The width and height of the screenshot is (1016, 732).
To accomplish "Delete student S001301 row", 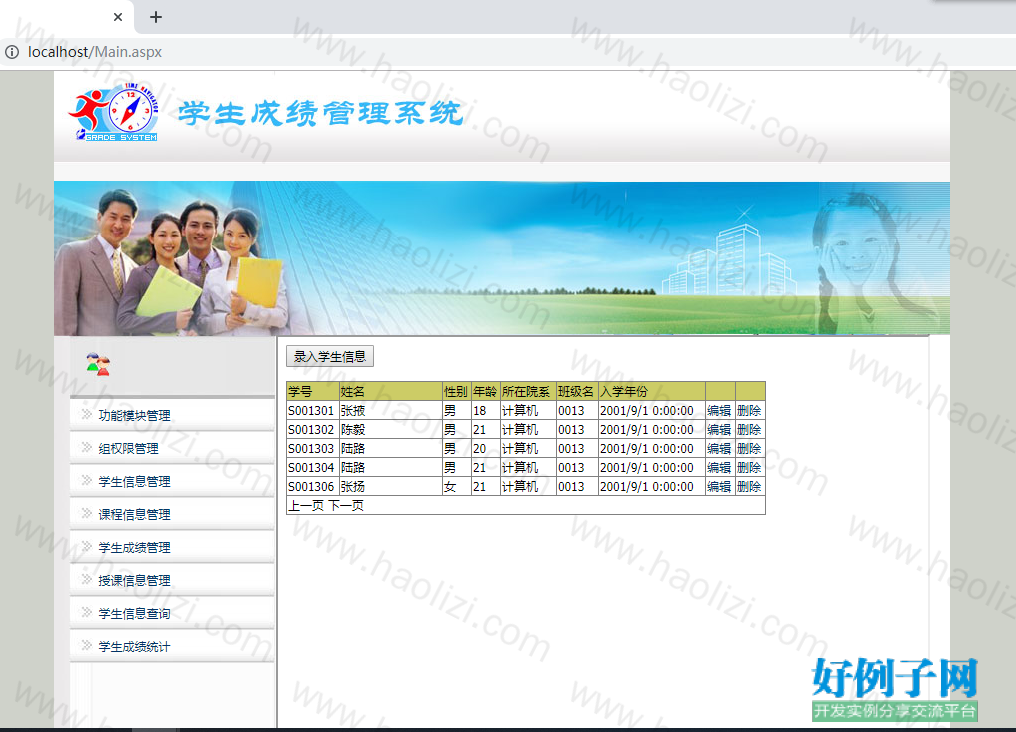I will pos(749,411).
